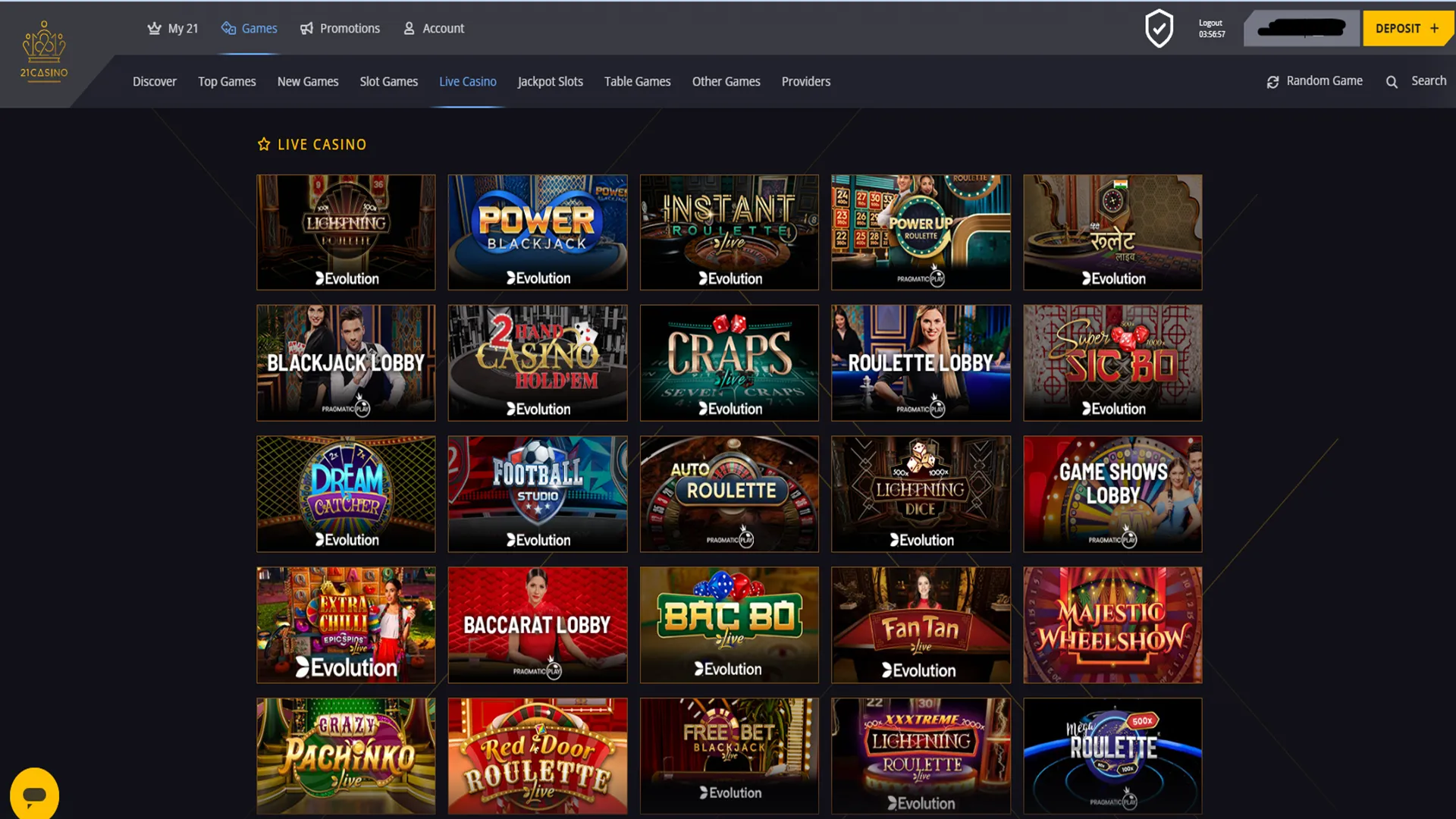The width and height of the screenshot is (1456, 819).
Task: Click the 21Casino crown logo
Action: (x=44, y=52)
